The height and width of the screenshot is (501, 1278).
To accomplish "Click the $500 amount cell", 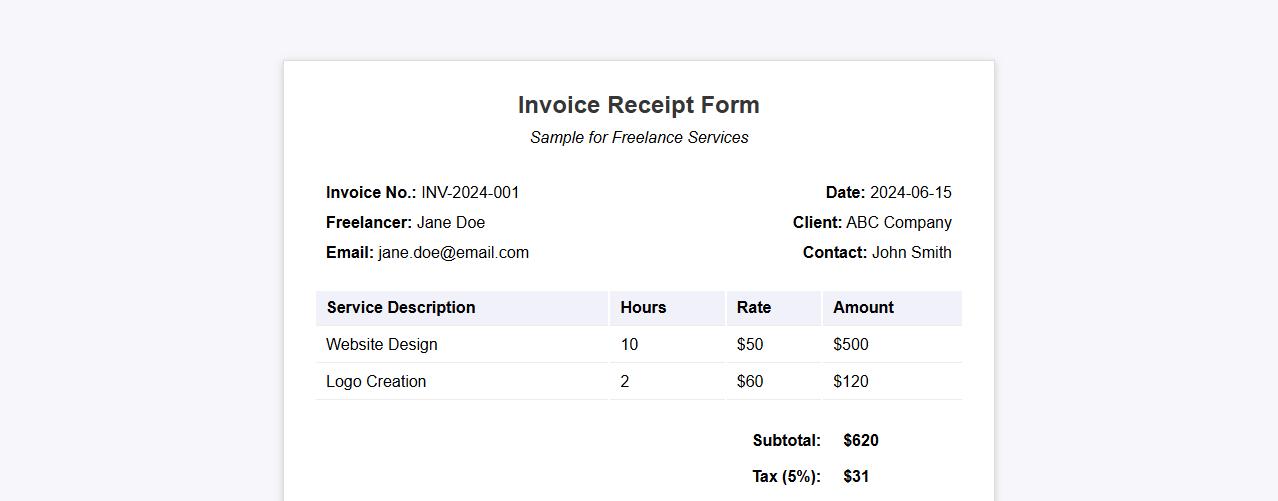I will (x=892, y=345).
